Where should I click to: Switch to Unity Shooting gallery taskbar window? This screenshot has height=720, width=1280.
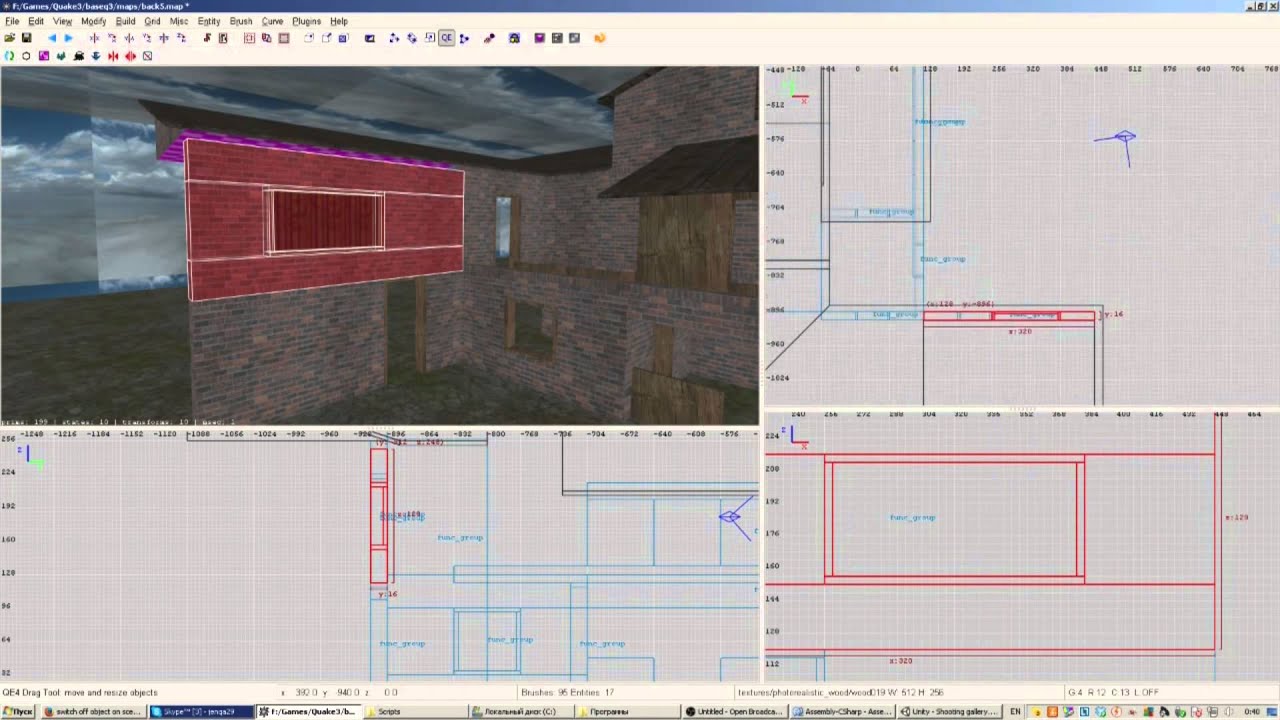pos(948,712)
